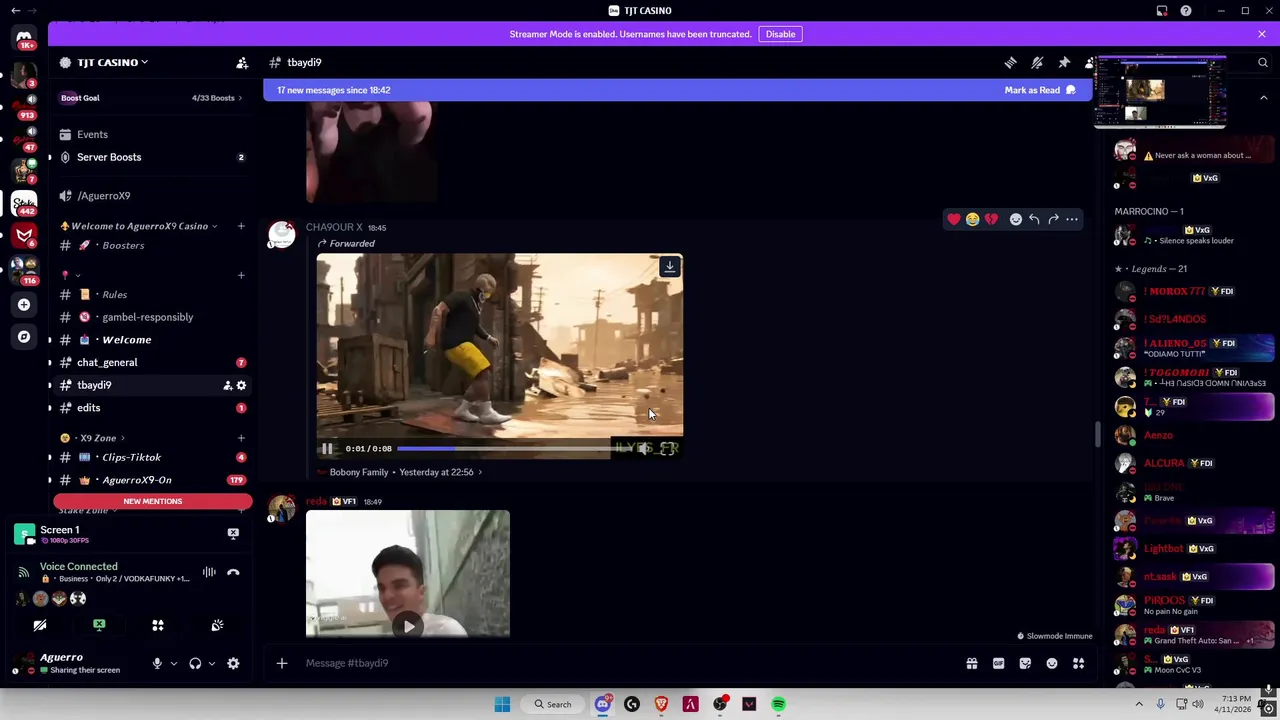Open gift Nitro icon in message bar
The width and height of the screenshot is (1280, 720).
point(971,663)
